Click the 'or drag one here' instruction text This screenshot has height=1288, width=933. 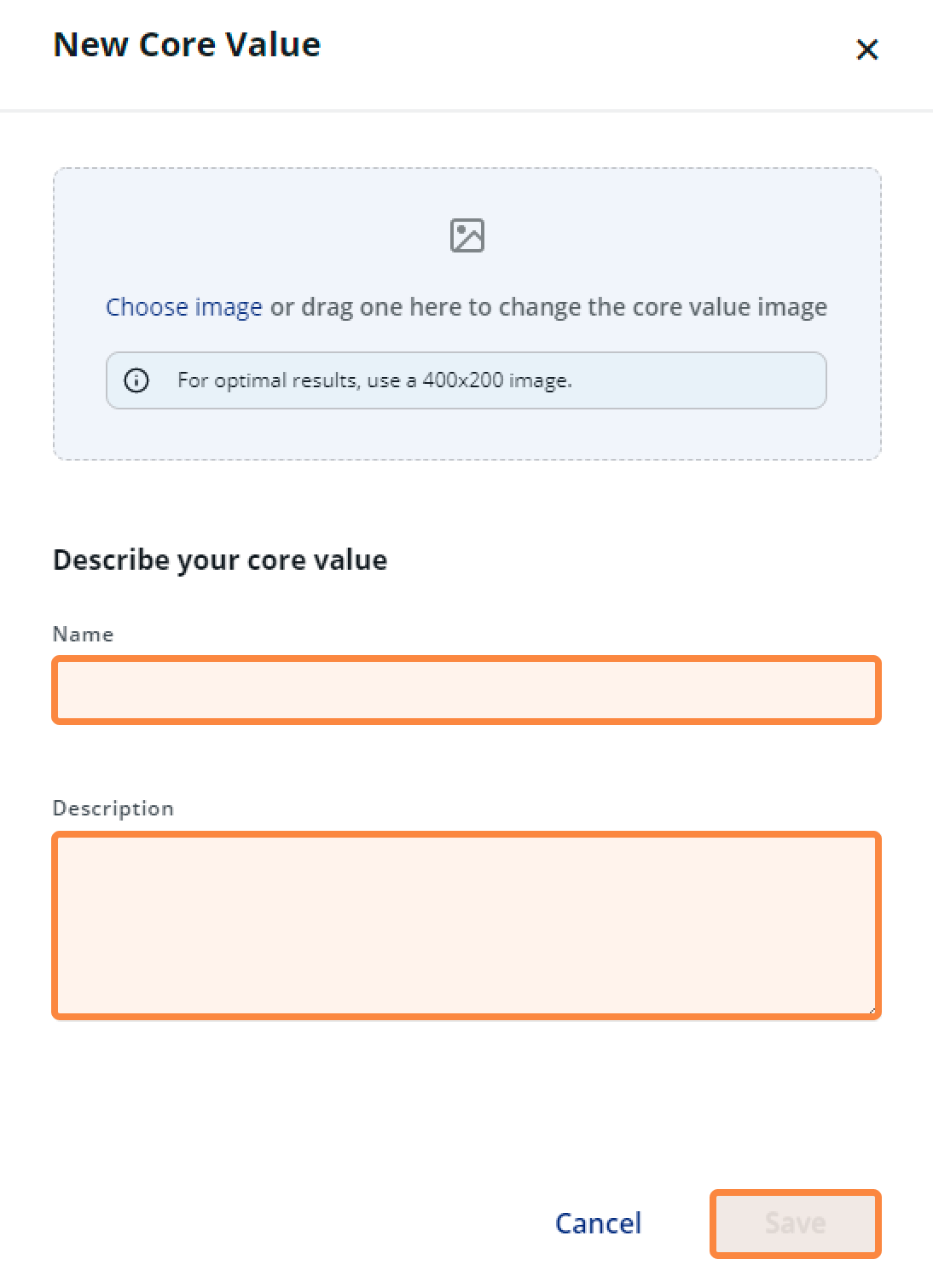[x=549, y=307]
